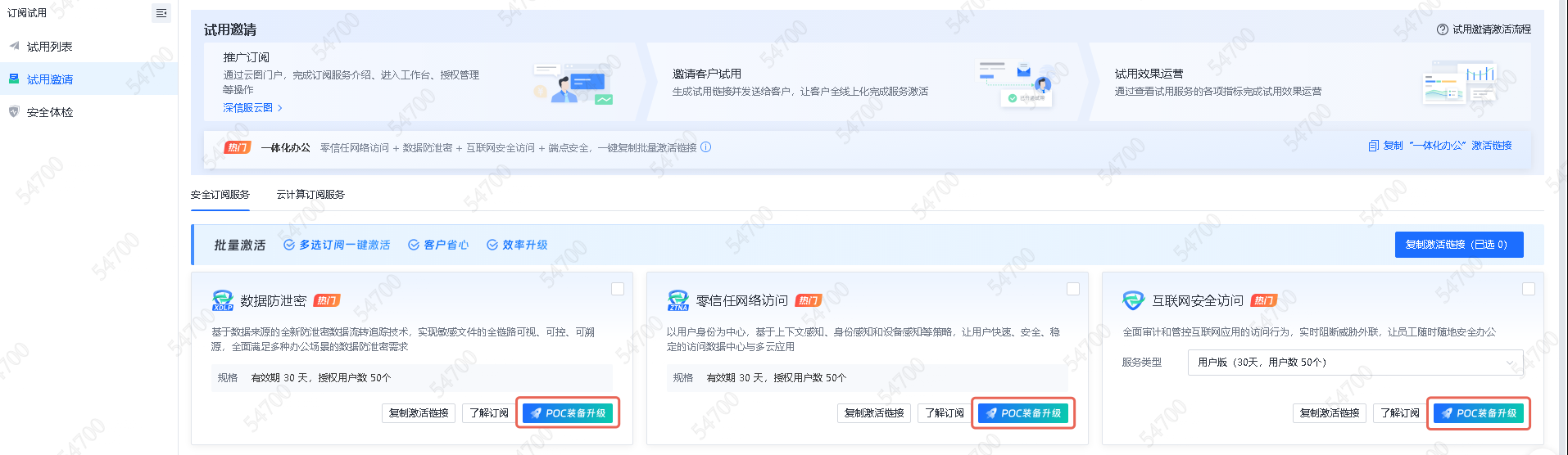
Task: Check the 数据防泄密 card checkbox
Action: tap(618, 289)
